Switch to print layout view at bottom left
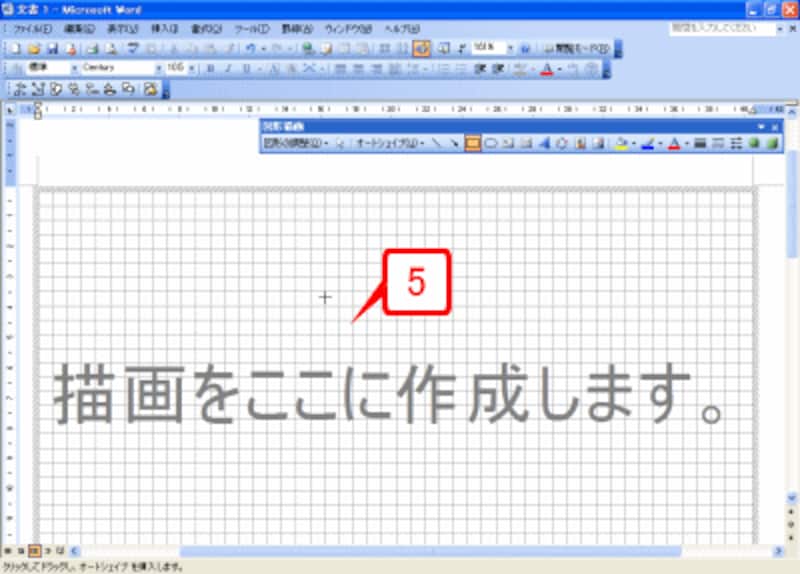 coord(34,551)
